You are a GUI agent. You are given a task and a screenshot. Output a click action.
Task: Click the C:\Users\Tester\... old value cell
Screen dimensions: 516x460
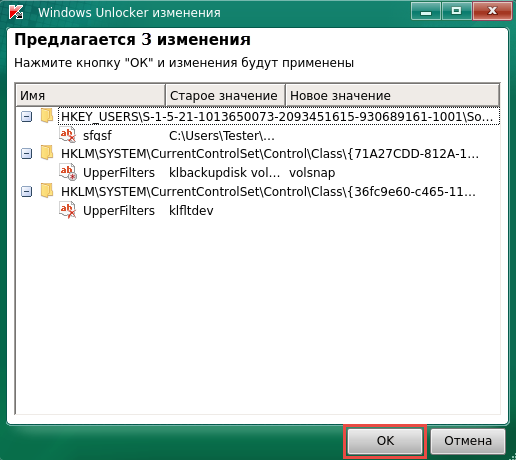(222, 136)
